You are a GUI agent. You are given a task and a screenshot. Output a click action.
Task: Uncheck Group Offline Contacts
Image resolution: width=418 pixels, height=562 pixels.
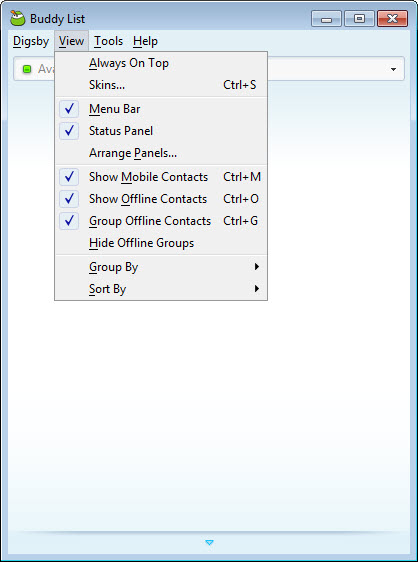pyautogui.click(x=161, y=221)
